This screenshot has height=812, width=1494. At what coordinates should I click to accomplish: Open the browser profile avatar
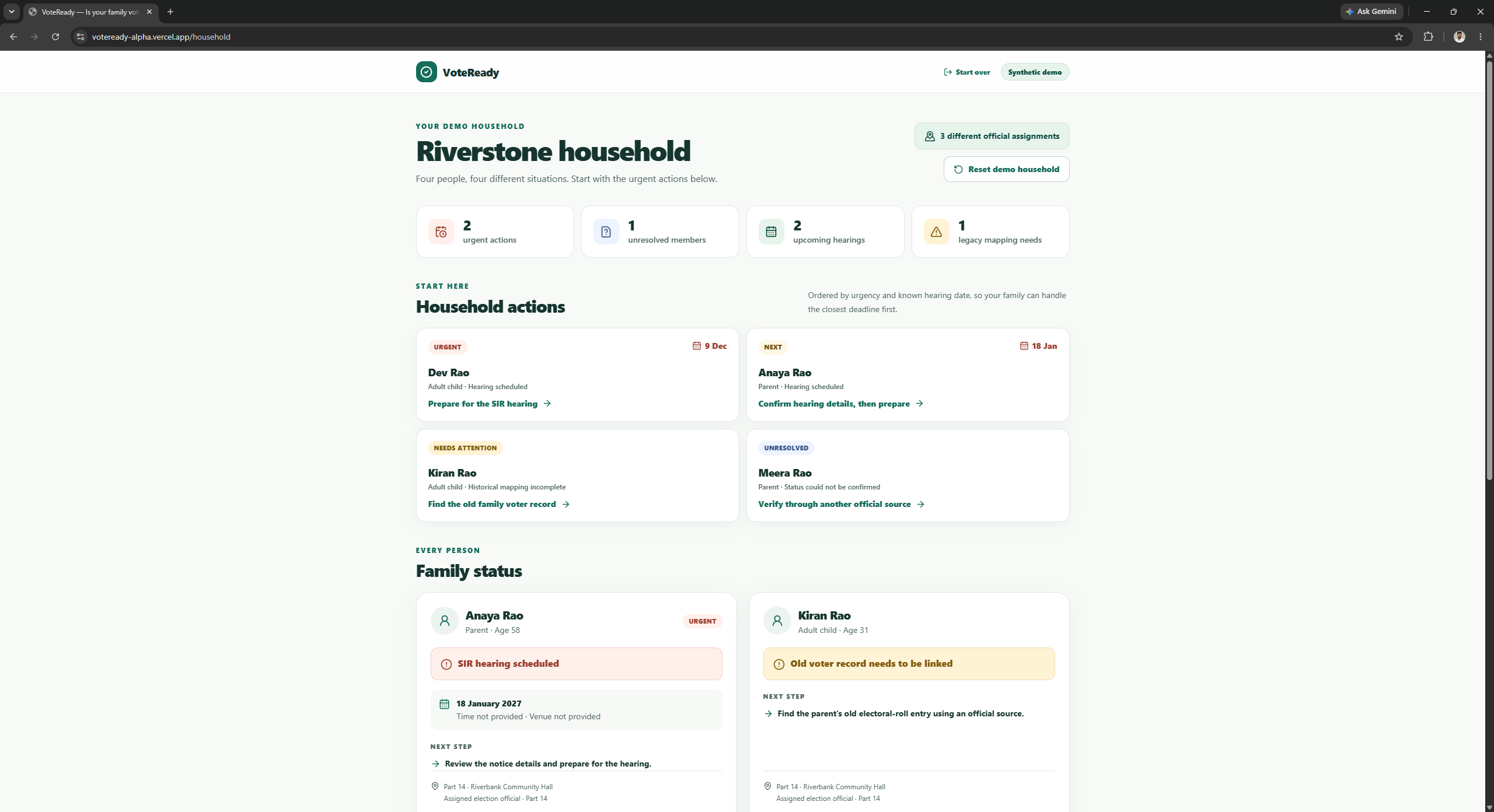(x=1460, y=37)
